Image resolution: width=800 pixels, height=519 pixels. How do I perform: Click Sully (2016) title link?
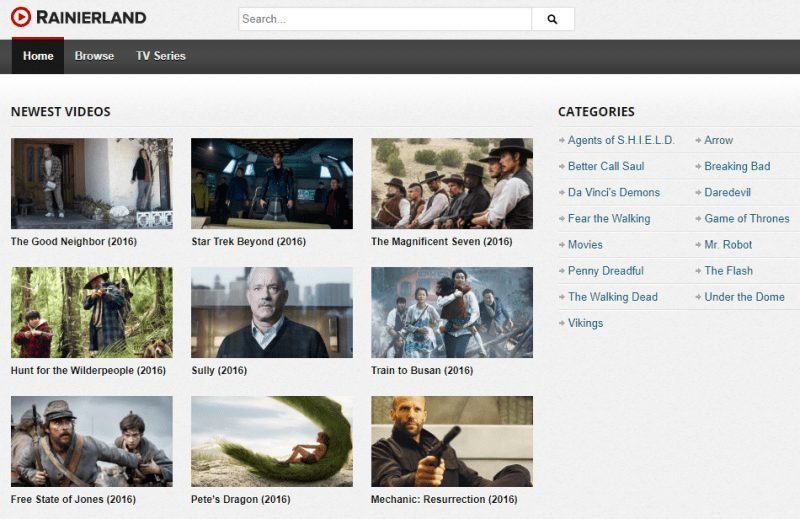219,370
